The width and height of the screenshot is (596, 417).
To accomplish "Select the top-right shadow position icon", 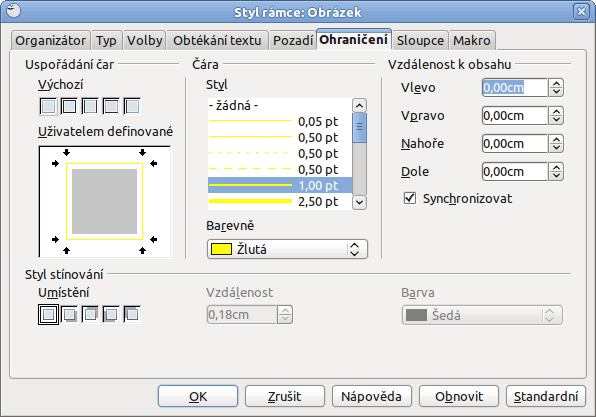I will pos(90,314).
